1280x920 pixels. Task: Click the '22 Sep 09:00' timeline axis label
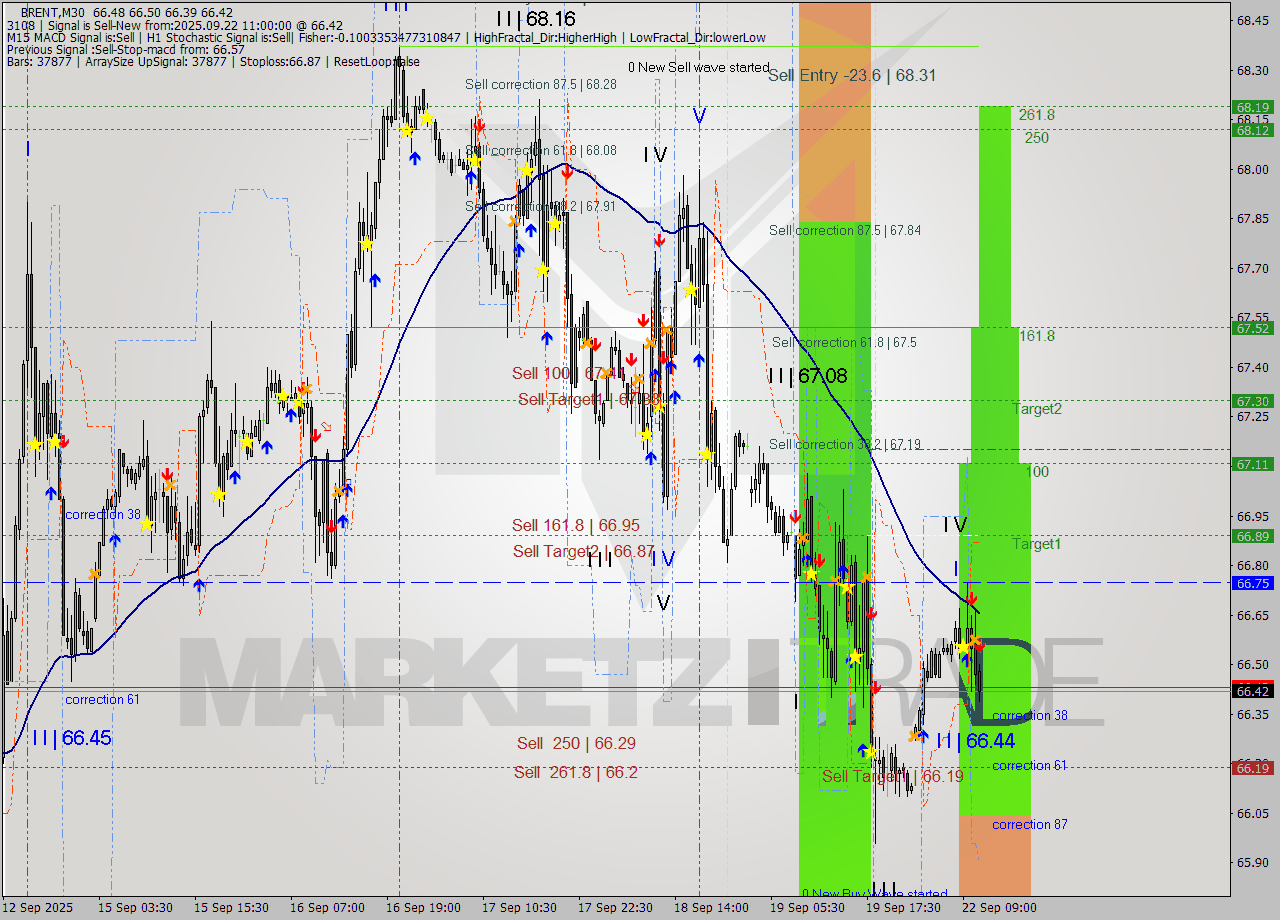997,908
